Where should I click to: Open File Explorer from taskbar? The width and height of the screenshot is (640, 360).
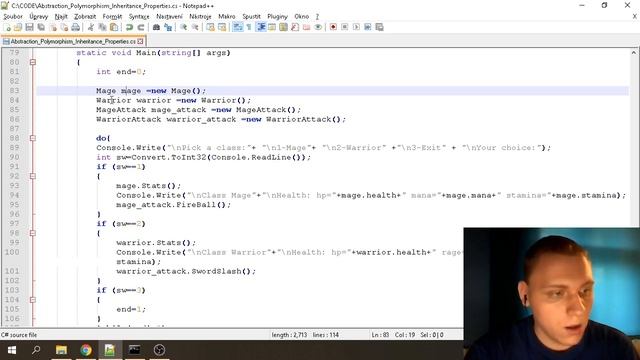pos(61,350)
